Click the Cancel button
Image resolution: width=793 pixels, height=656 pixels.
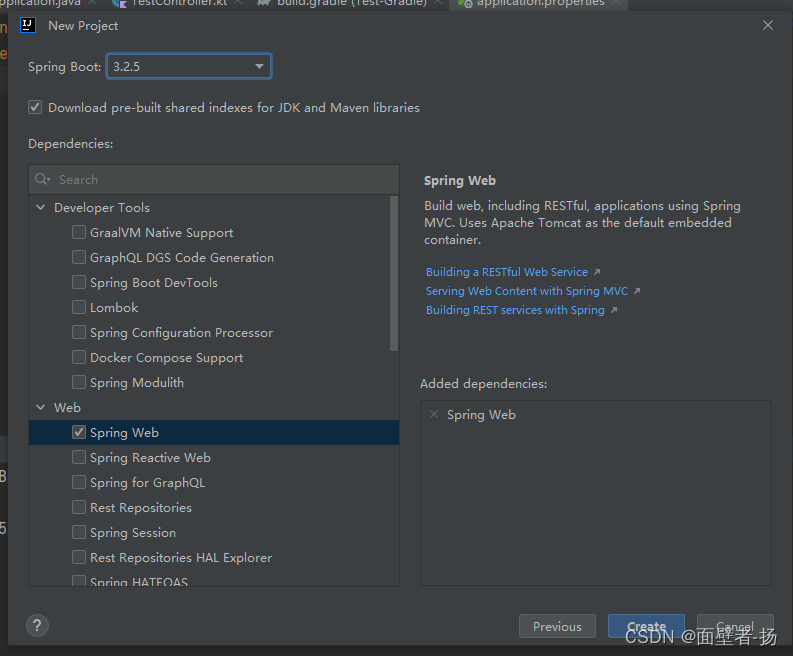(x=735, y=626)
